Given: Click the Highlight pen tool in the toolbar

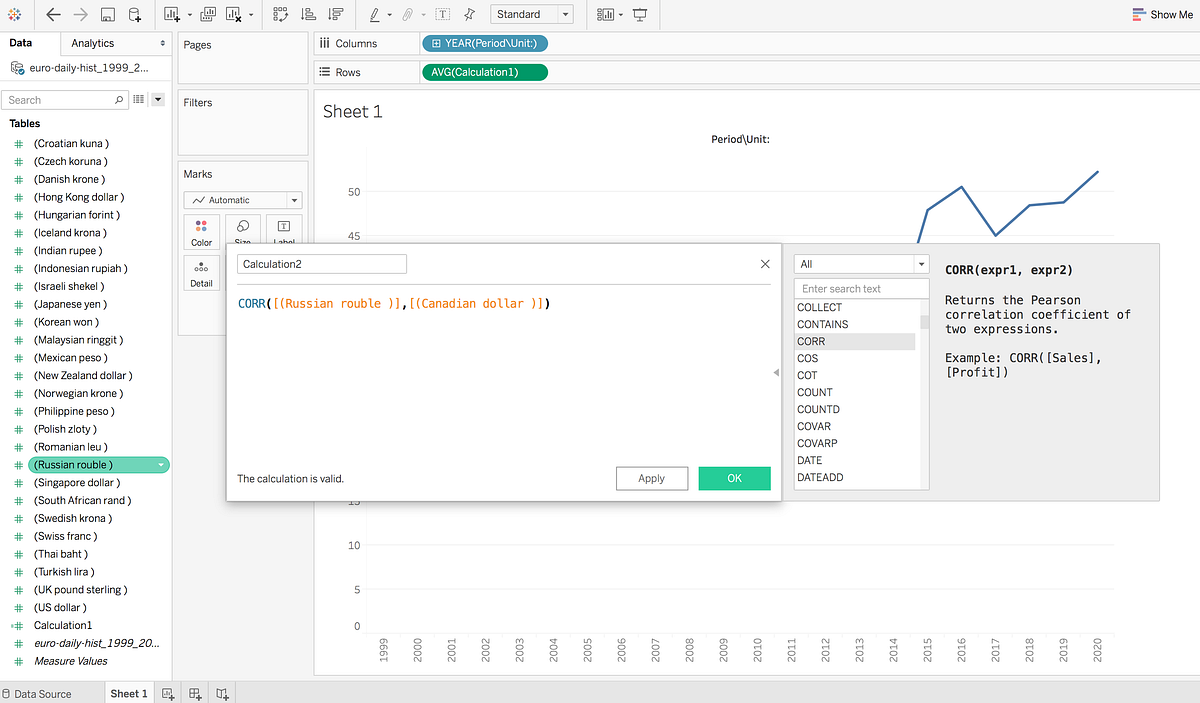Looking at the screenshot, I should pos(375,14).
